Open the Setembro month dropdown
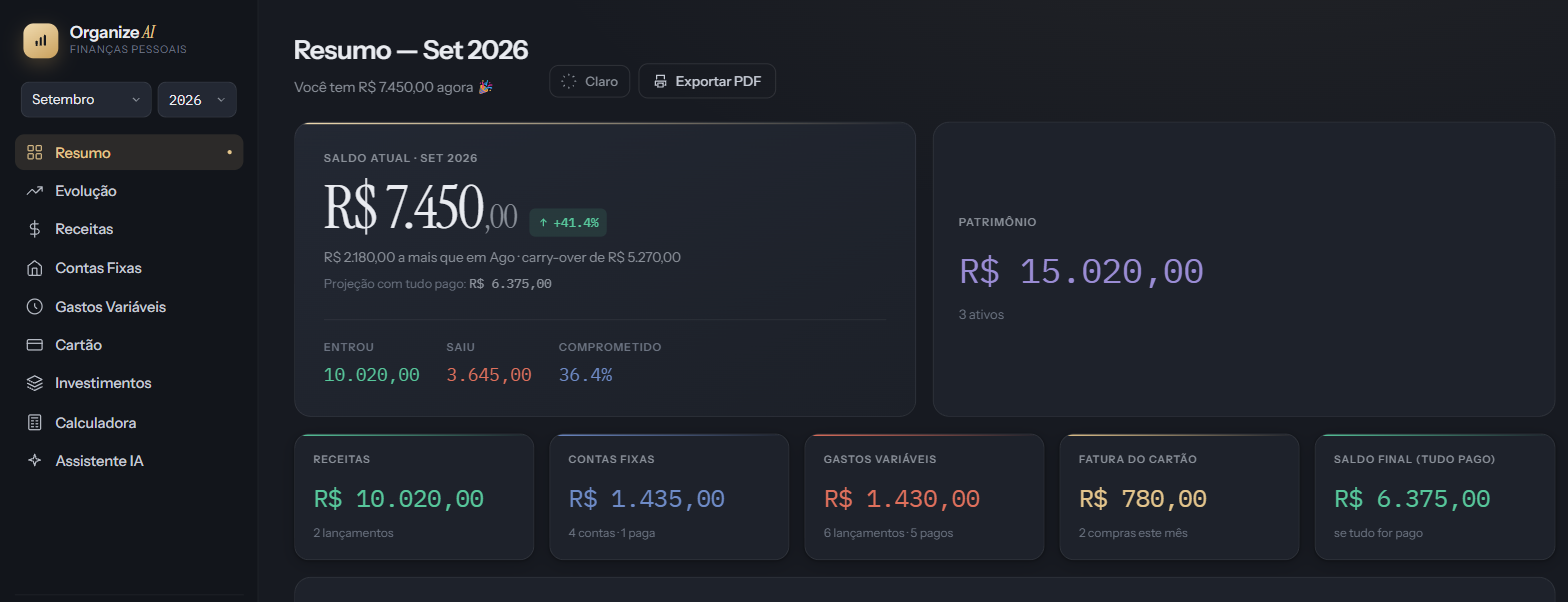1568x602 pixels. coord(86,100)
